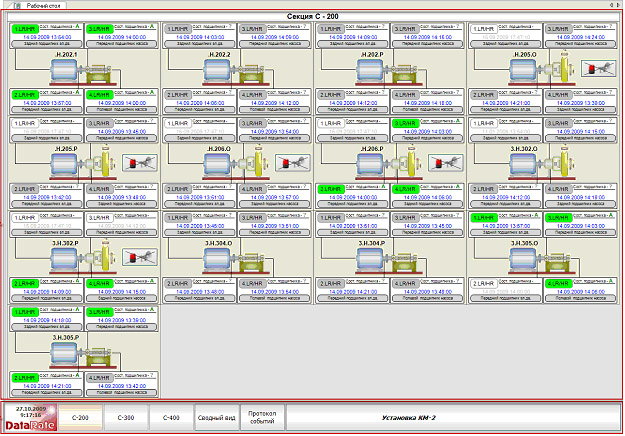Click green 1 LR/HR indicator of 3.Н.305.Р
Viewport: 625px width, 436px height.
25,312
